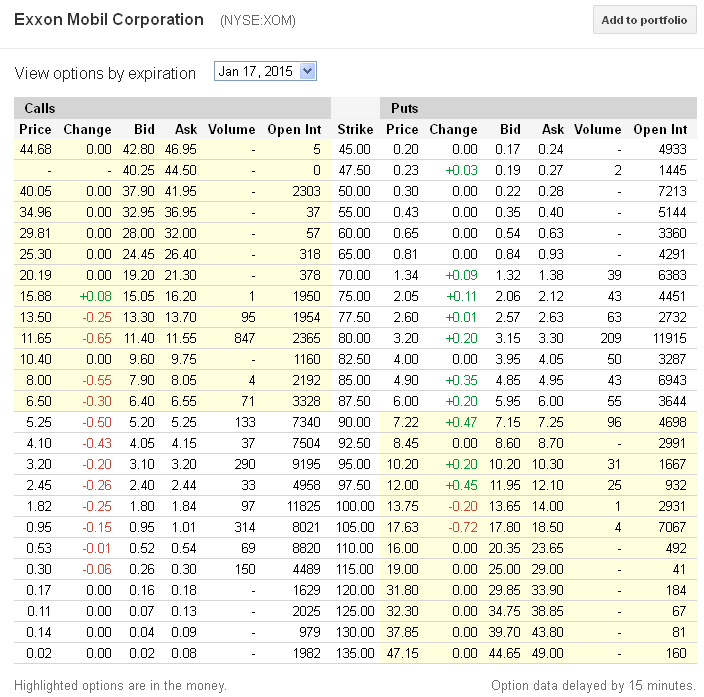Click the Calls section header
Image resolution: width=704 pixels, height=697 pixels.
(x=40, y=108)
